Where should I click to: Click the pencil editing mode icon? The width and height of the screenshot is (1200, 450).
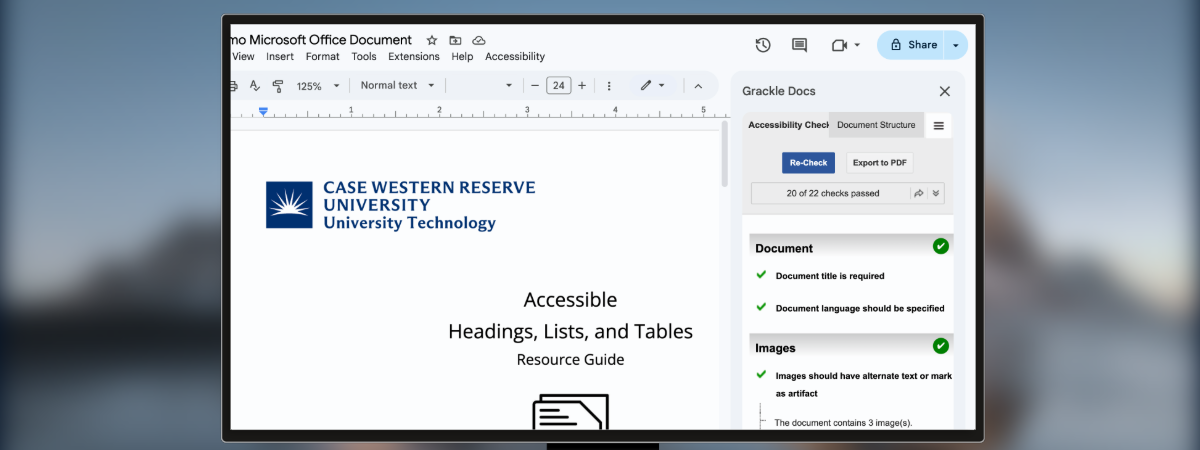coord(646,86)
